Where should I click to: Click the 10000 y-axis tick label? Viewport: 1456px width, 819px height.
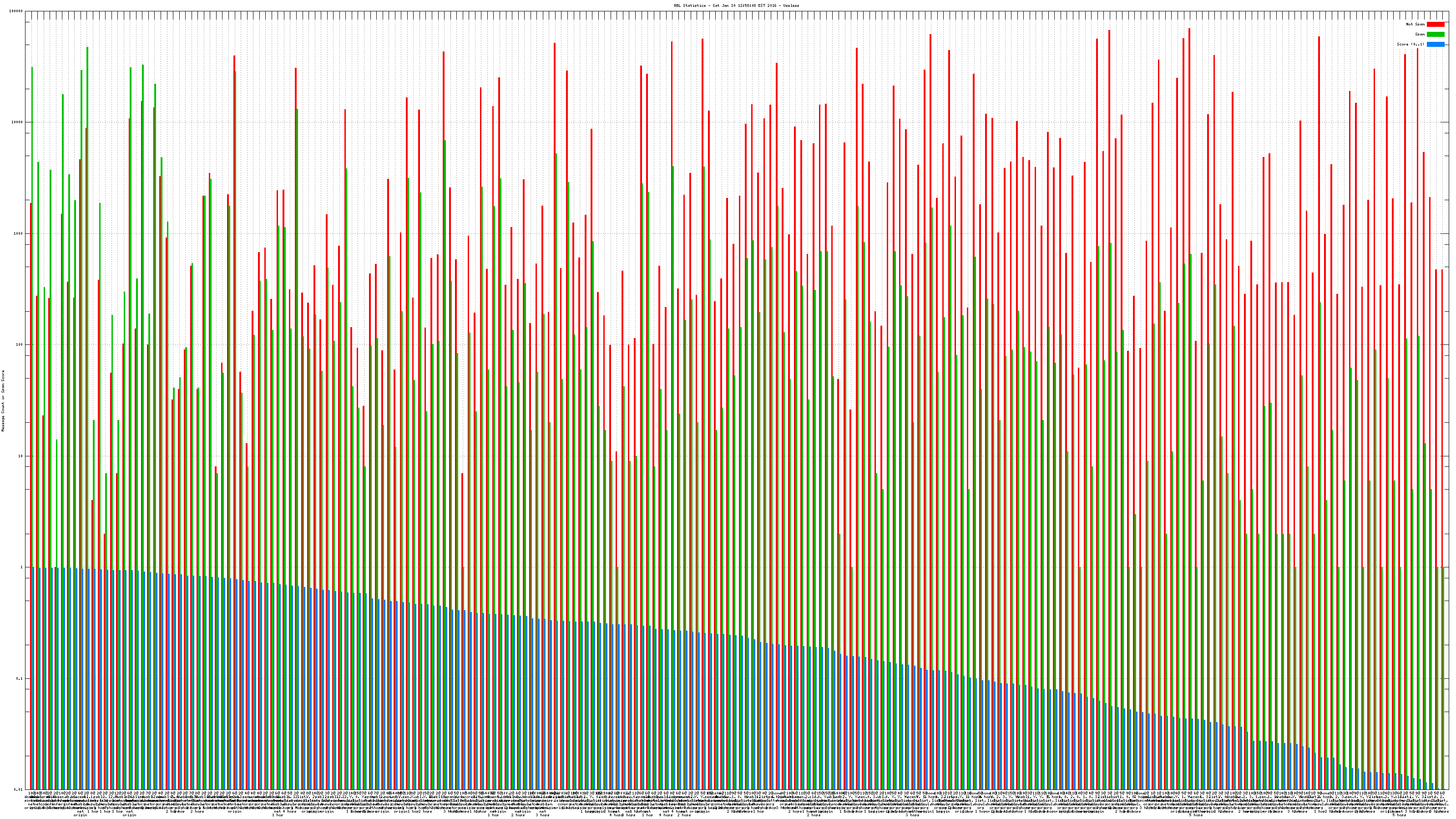coord(18,123)
